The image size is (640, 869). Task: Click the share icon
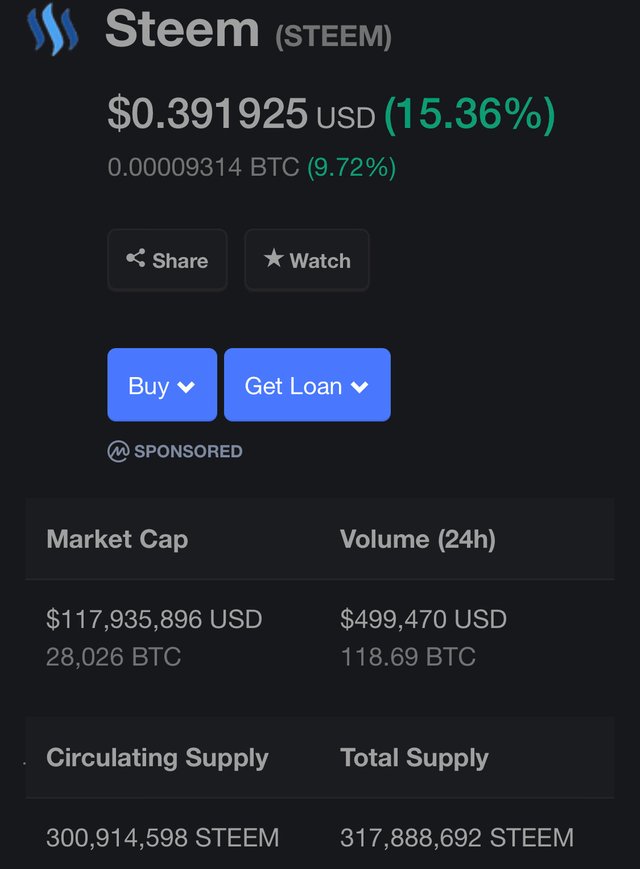[136, 258]
